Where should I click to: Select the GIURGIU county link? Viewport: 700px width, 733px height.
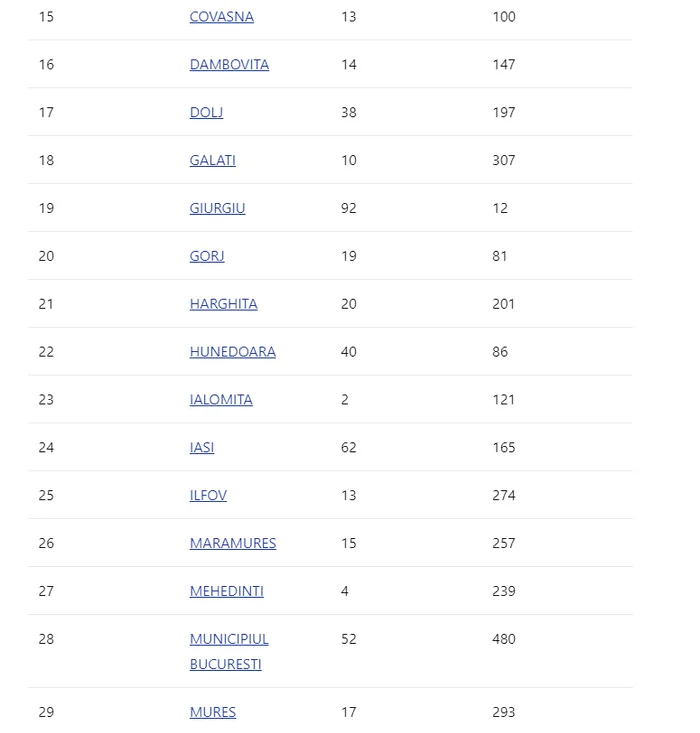217,209
